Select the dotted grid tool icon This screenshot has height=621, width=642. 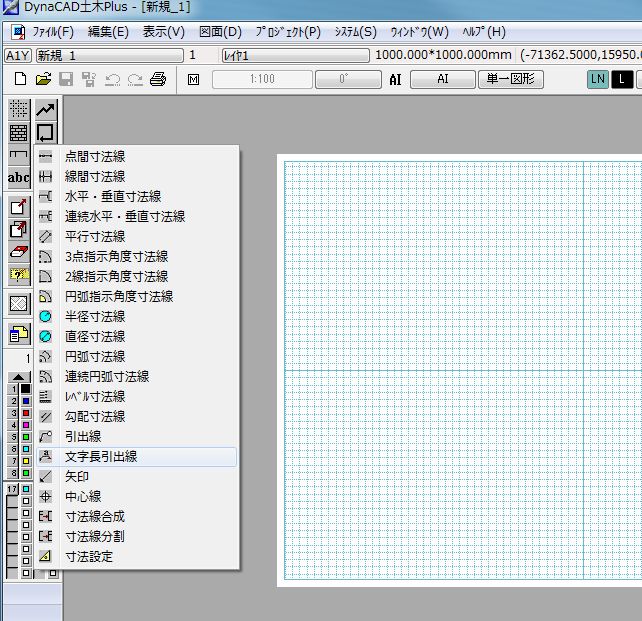tap(18, 109)
